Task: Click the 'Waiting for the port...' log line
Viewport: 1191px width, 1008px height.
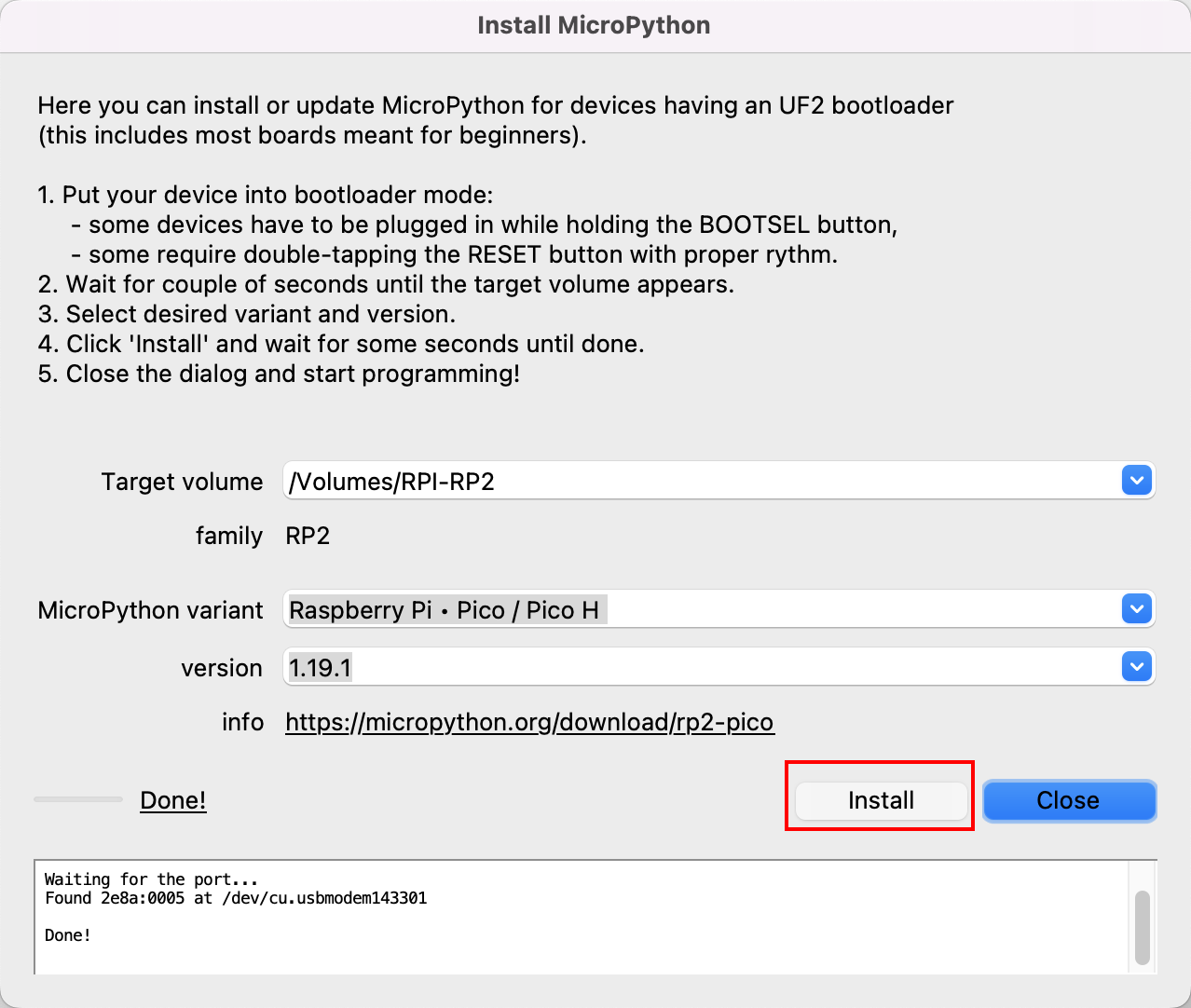Action: 151,879
